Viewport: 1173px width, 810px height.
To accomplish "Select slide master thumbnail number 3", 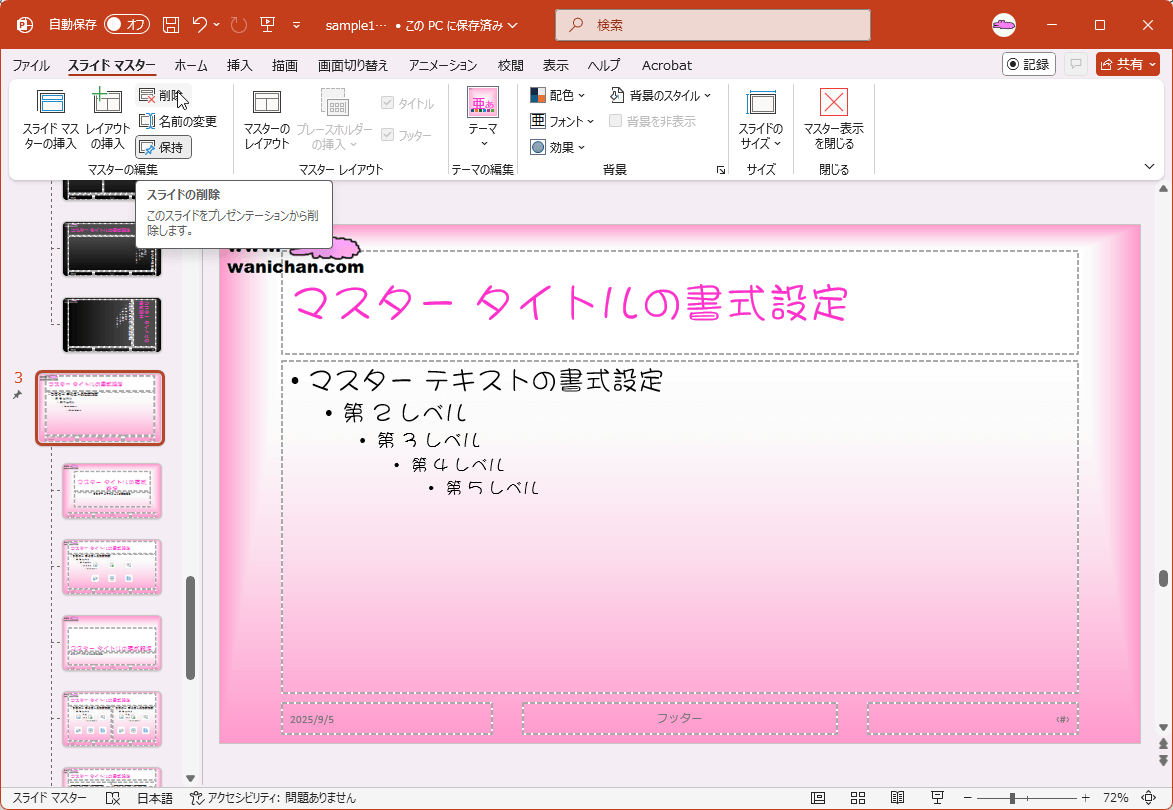I will click(x=100, y=408).
